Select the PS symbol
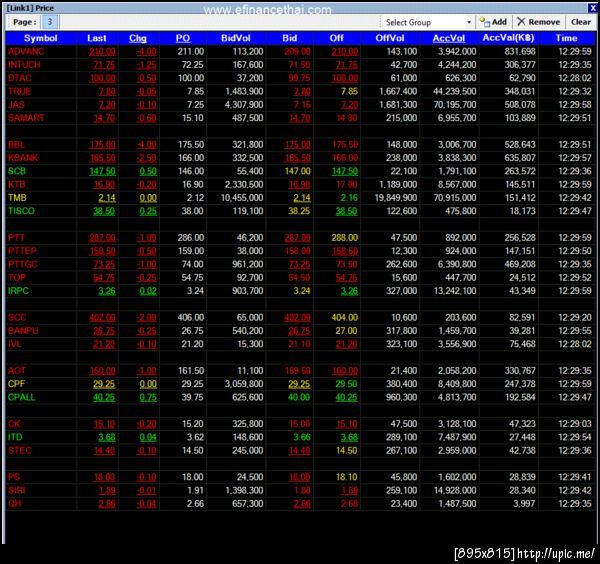Image resolution: width=600 pixels, height=564 pixels. 14,477
